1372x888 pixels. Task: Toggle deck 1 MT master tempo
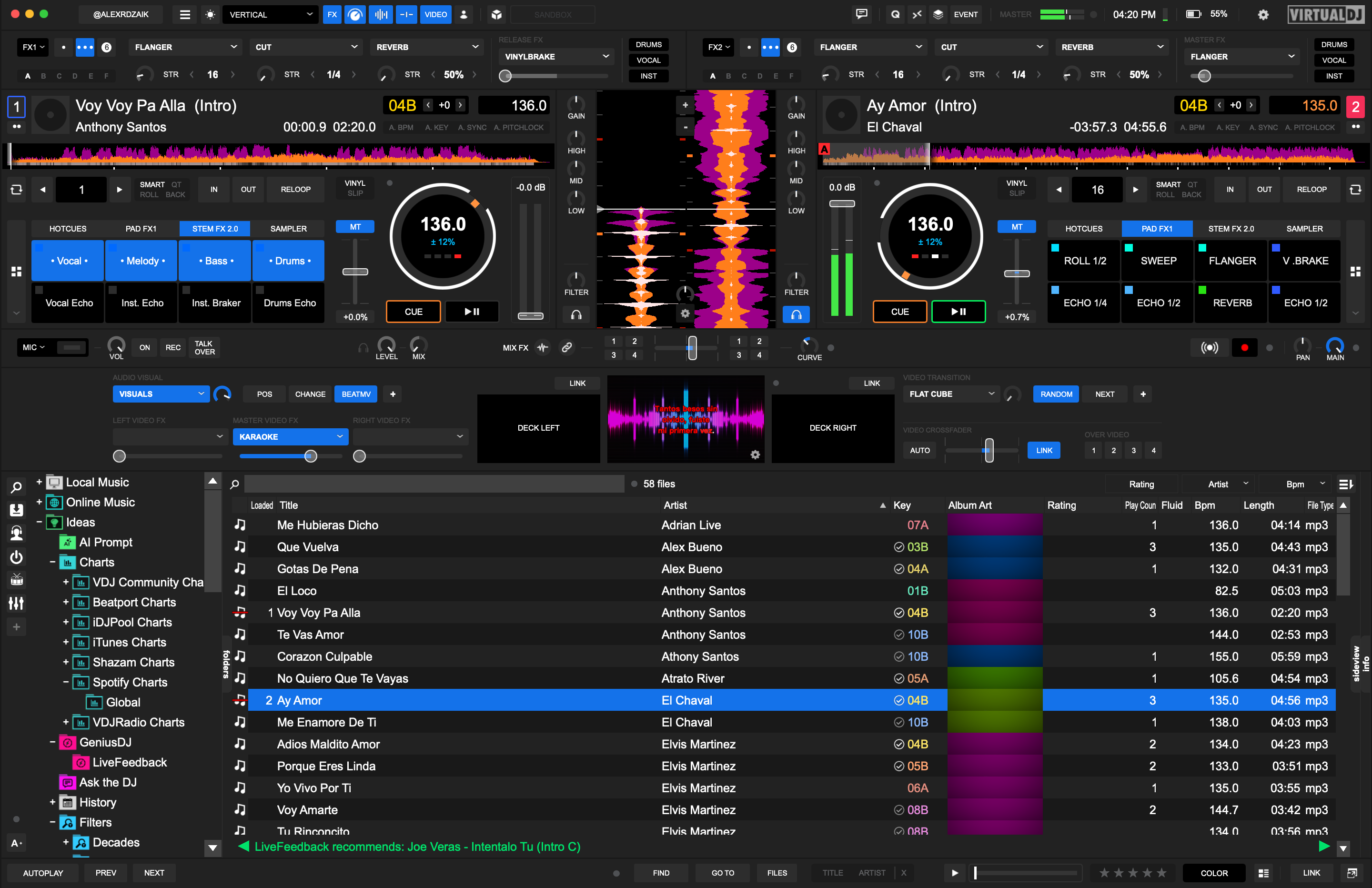pos(355,227)
